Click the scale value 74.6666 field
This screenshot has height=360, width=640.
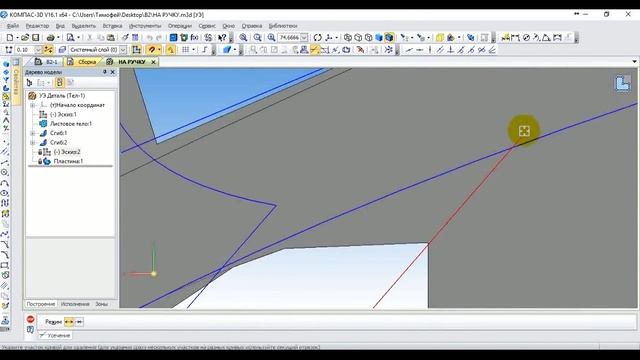(x=289, y=38)
